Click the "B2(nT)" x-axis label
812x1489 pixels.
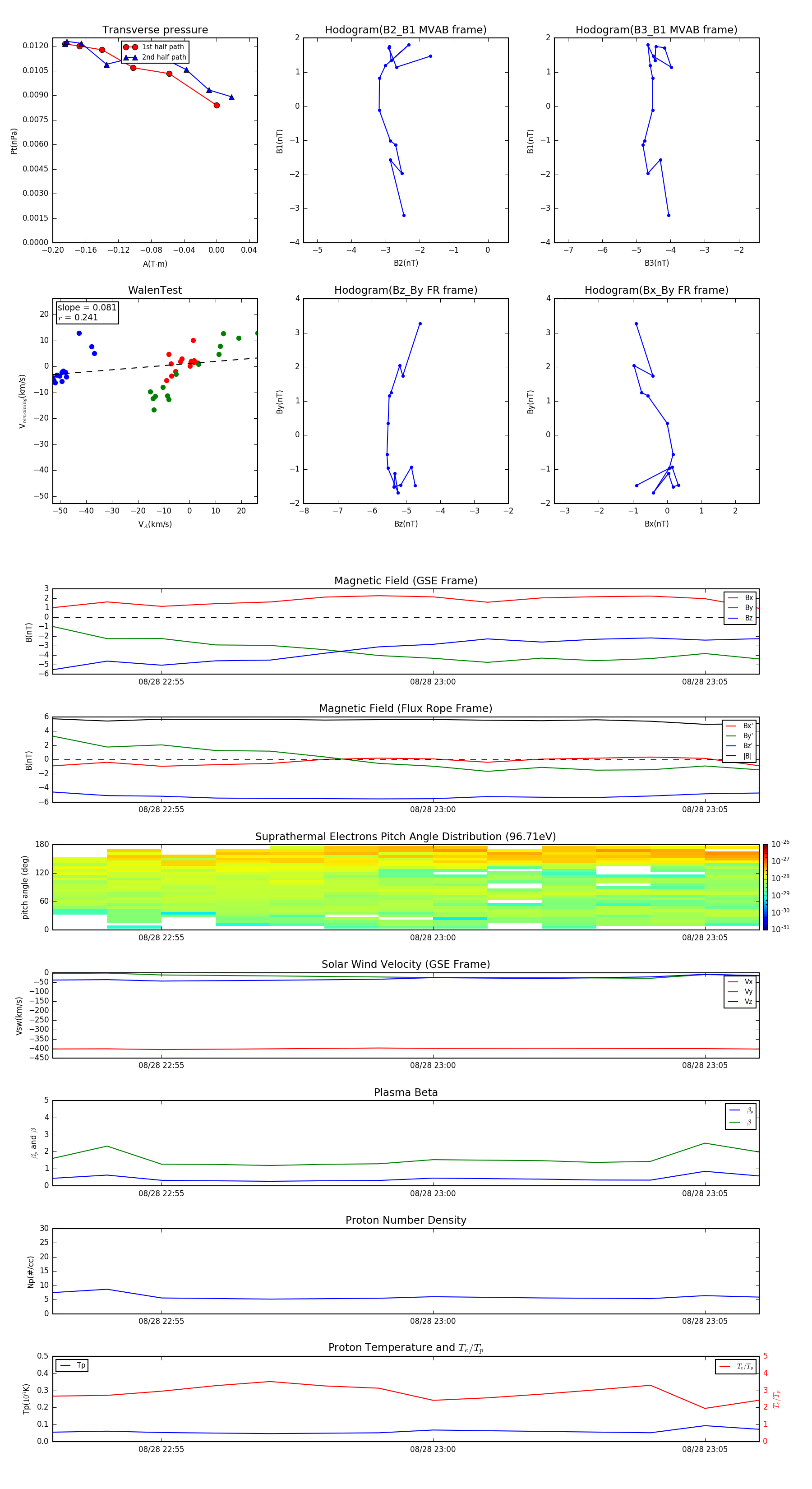pyautogui.click(x=406, y=263)
